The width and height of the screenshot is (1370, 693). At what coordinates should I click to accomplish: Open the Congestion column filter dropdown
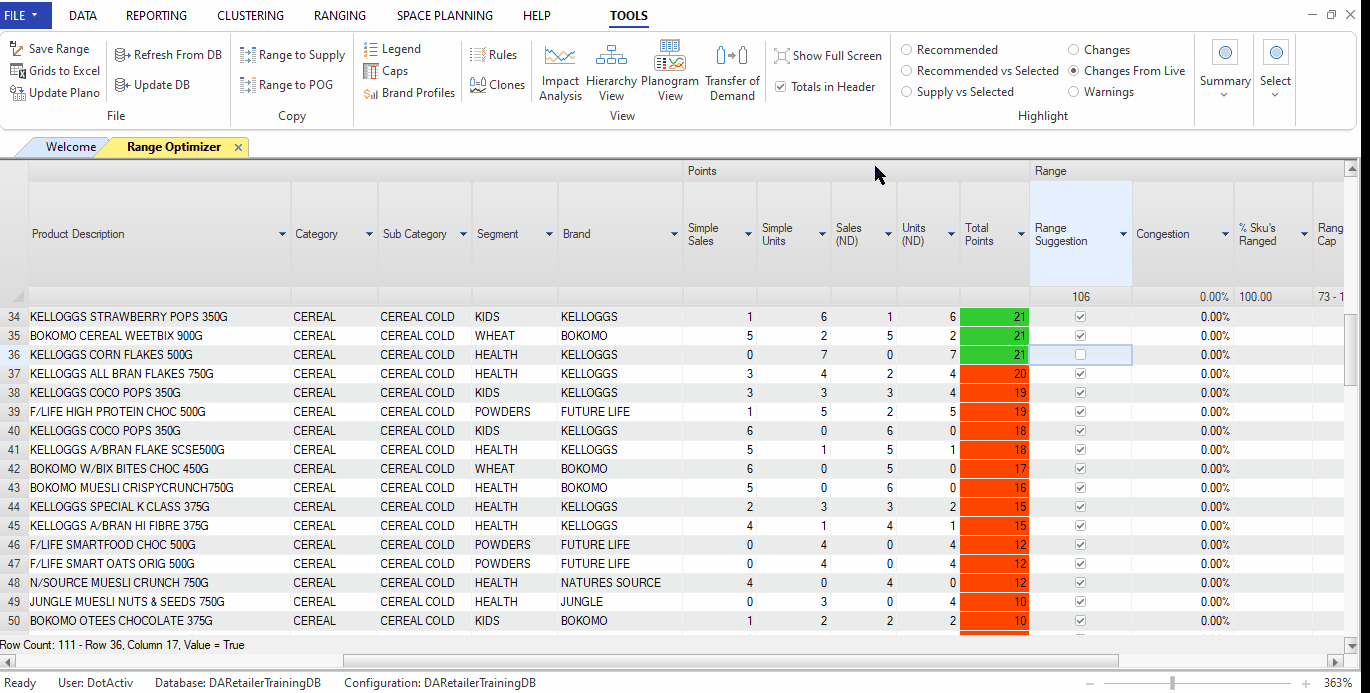tap(1225, 234)
